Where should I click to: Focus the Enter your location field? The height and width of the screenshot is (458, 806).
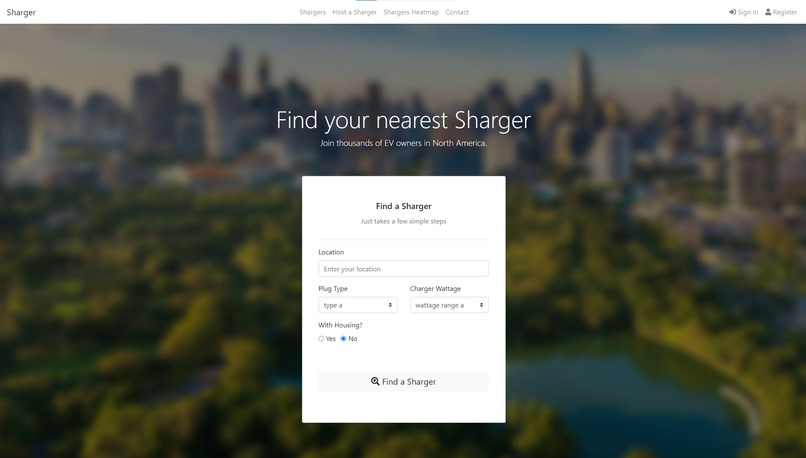point(404,269)
